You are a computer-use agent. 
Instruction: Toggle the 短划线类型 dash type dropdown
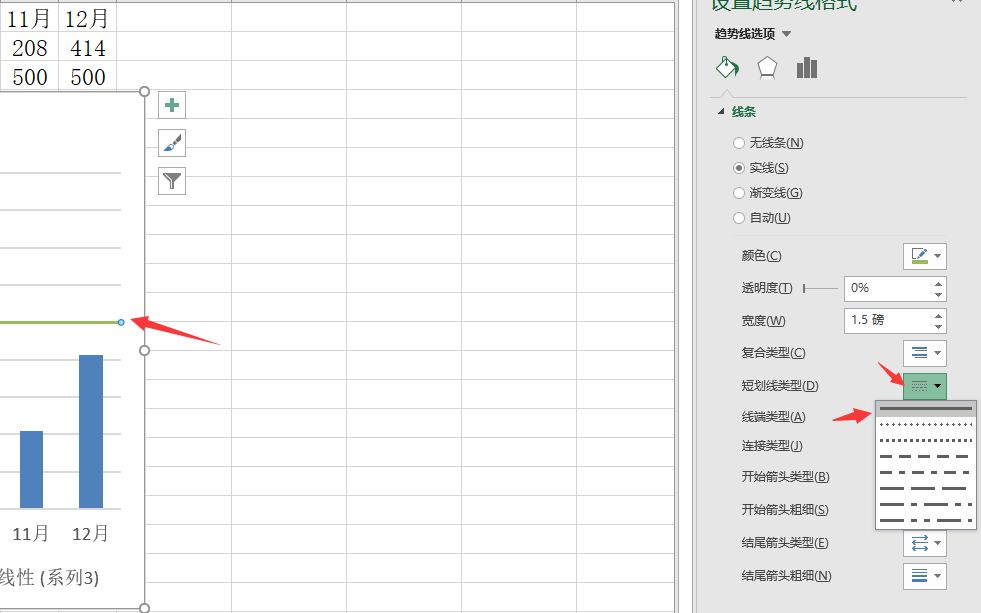pyautogui.click(x=925, y=386)
